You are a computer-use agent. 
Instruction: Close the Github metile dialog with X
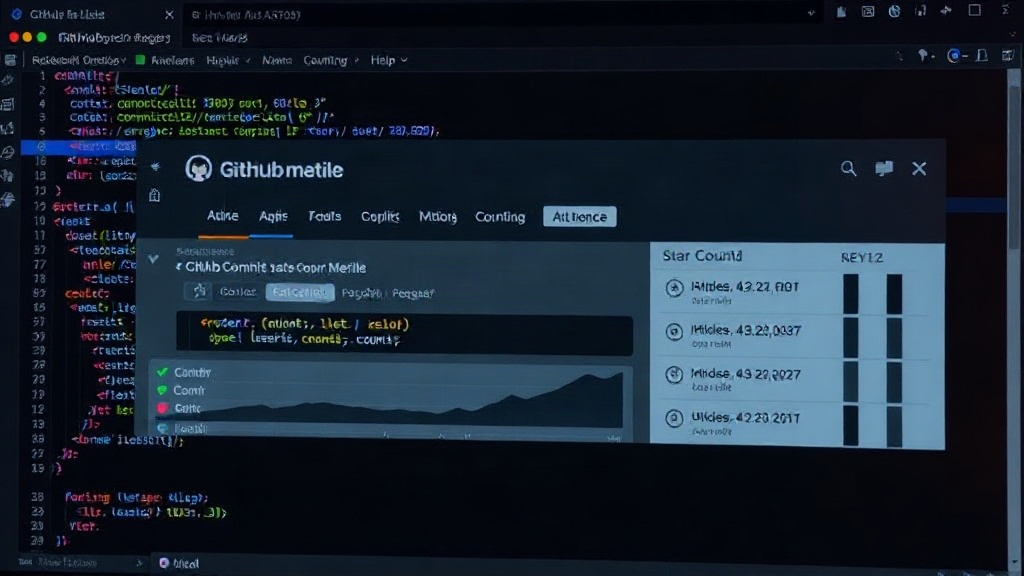pyautogui.click(x=919, y=169)
